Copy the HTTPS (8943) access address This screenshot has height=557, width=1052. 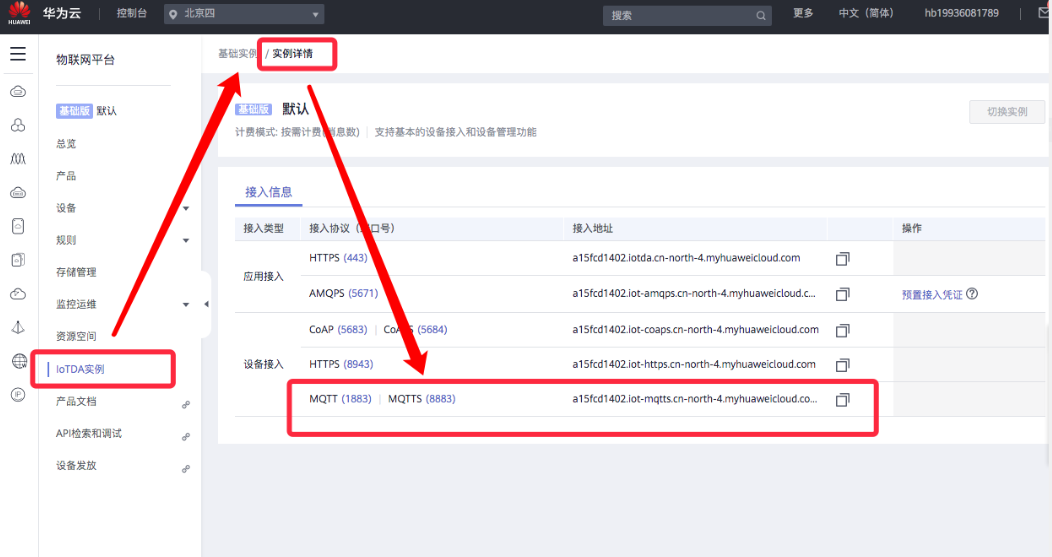(x=842, y=365)
